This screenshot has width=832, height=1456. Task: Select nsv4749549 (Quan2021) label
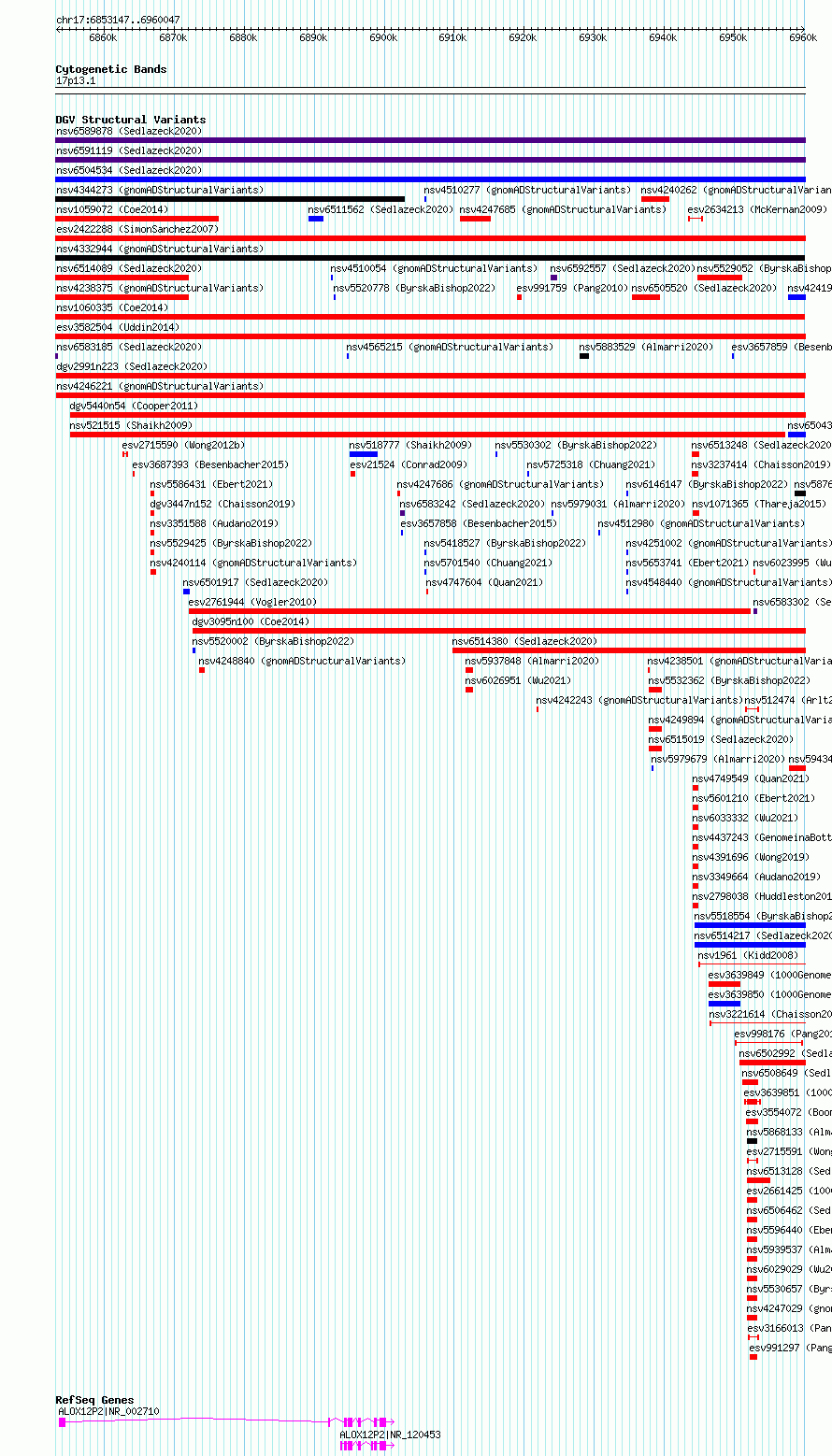749,778
